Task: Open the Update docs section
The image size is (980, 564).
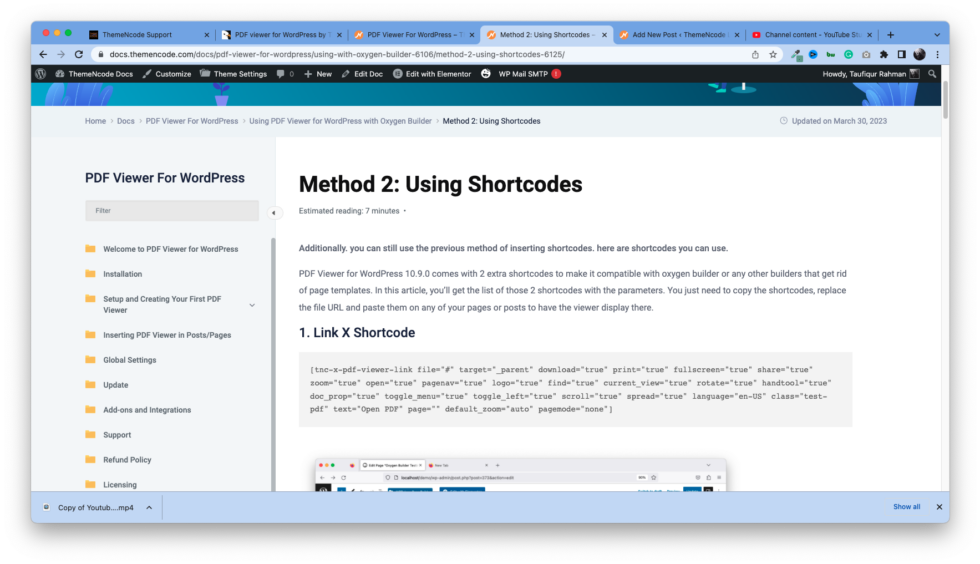Action: point(116,385)
